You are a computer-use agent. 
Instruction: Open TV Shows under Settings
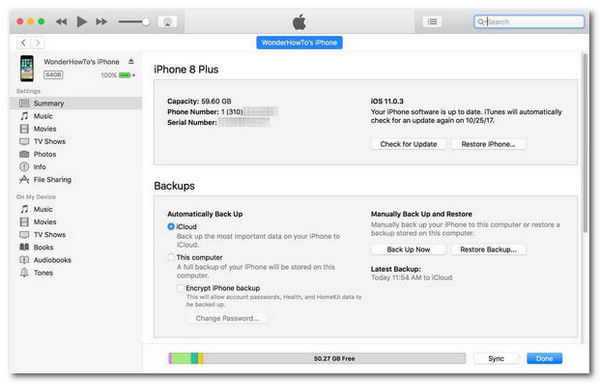tap(76, 142)
